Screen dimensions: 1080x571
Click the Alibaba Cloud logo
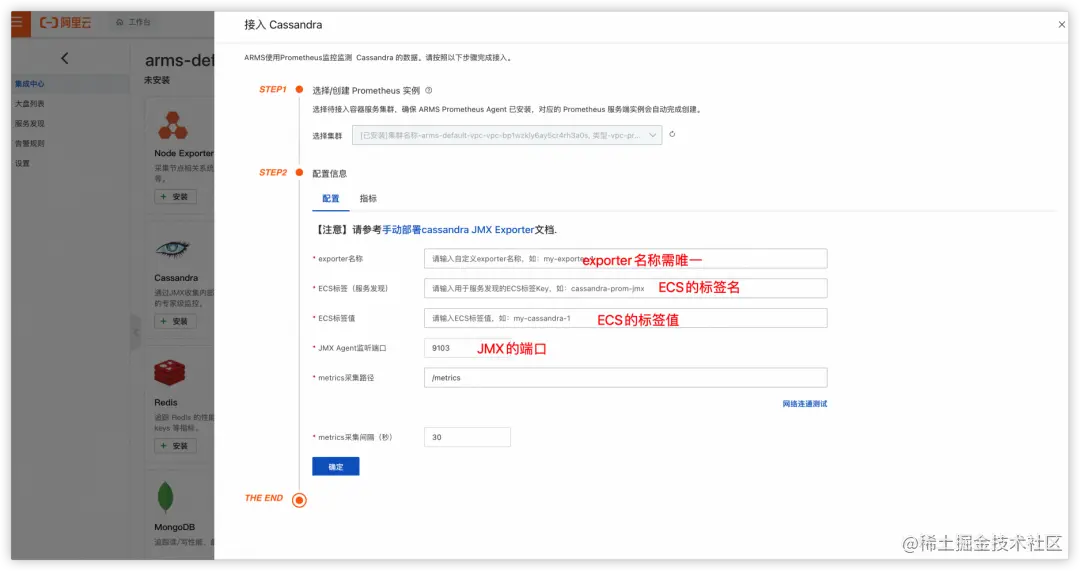(65, 23)
